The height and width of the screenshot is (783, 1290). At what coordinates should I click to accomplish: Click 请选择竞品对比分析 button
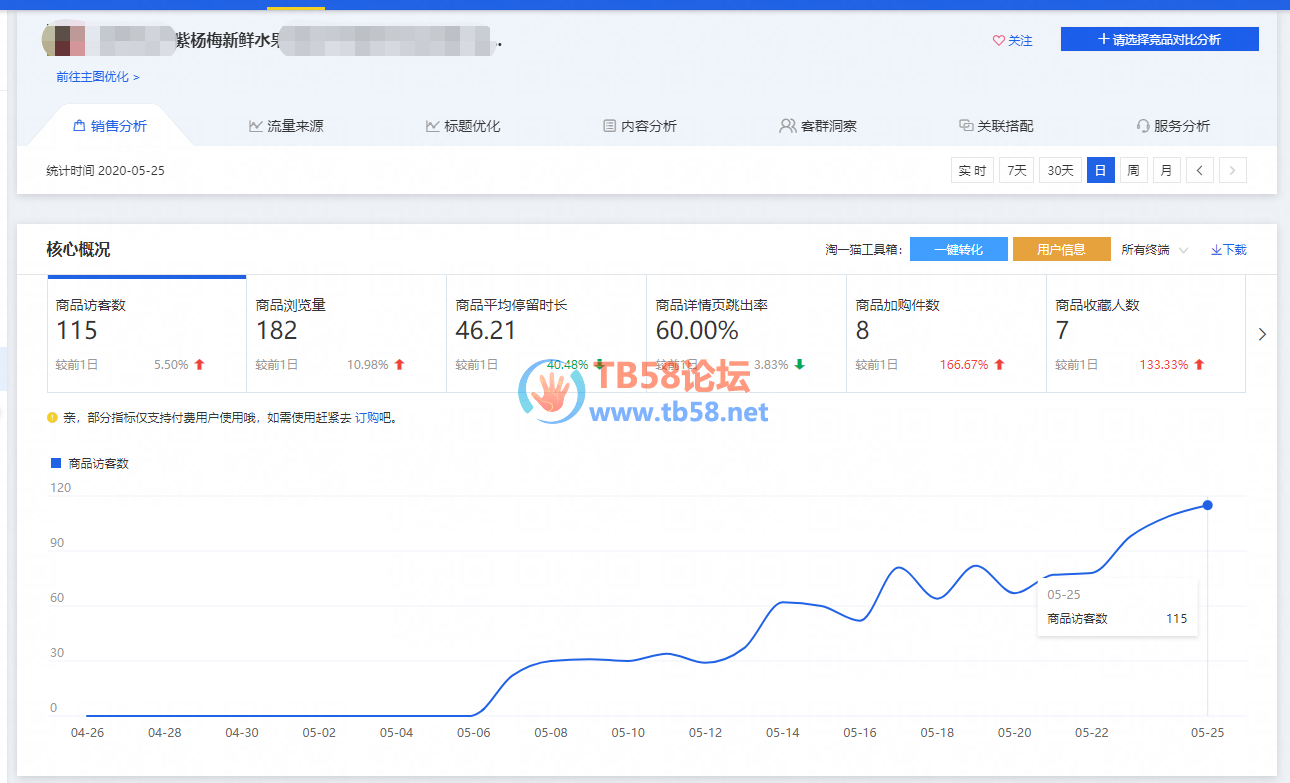[x=1159, y=39]
